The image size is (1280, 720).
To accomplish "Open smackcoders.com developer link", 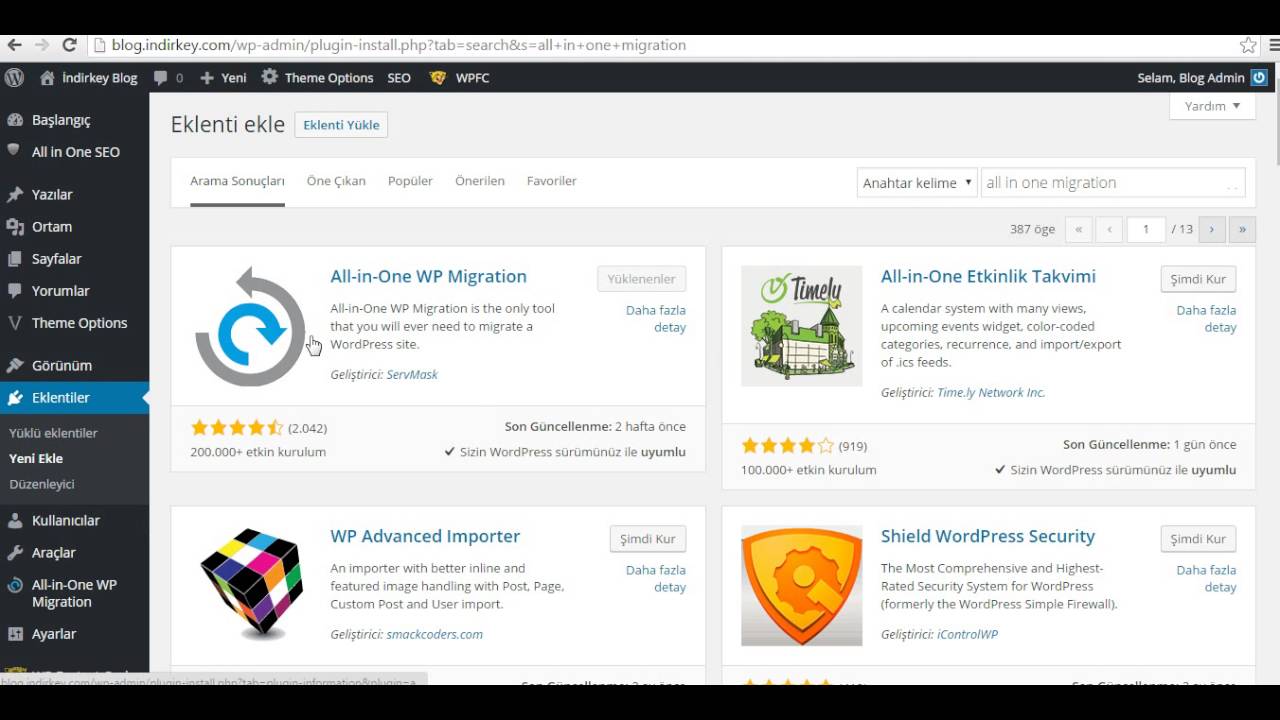I will 435,635.
